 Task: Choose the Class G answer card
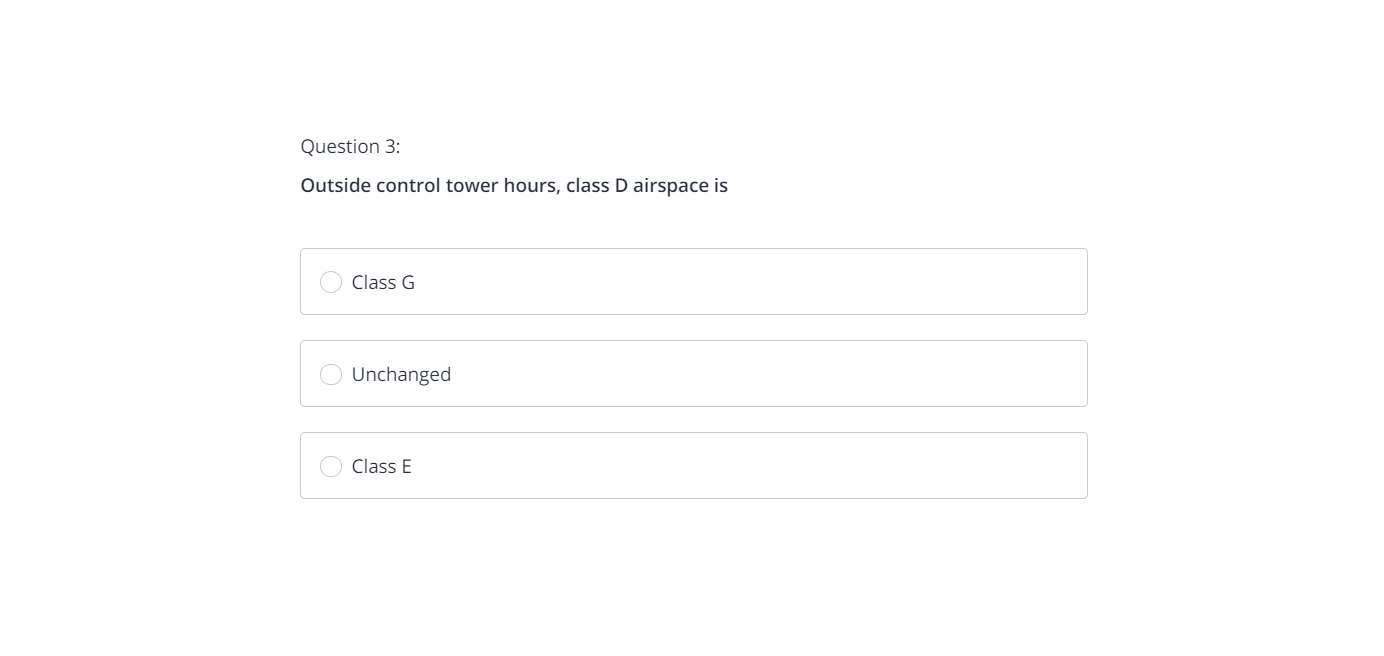click(694, 282)
